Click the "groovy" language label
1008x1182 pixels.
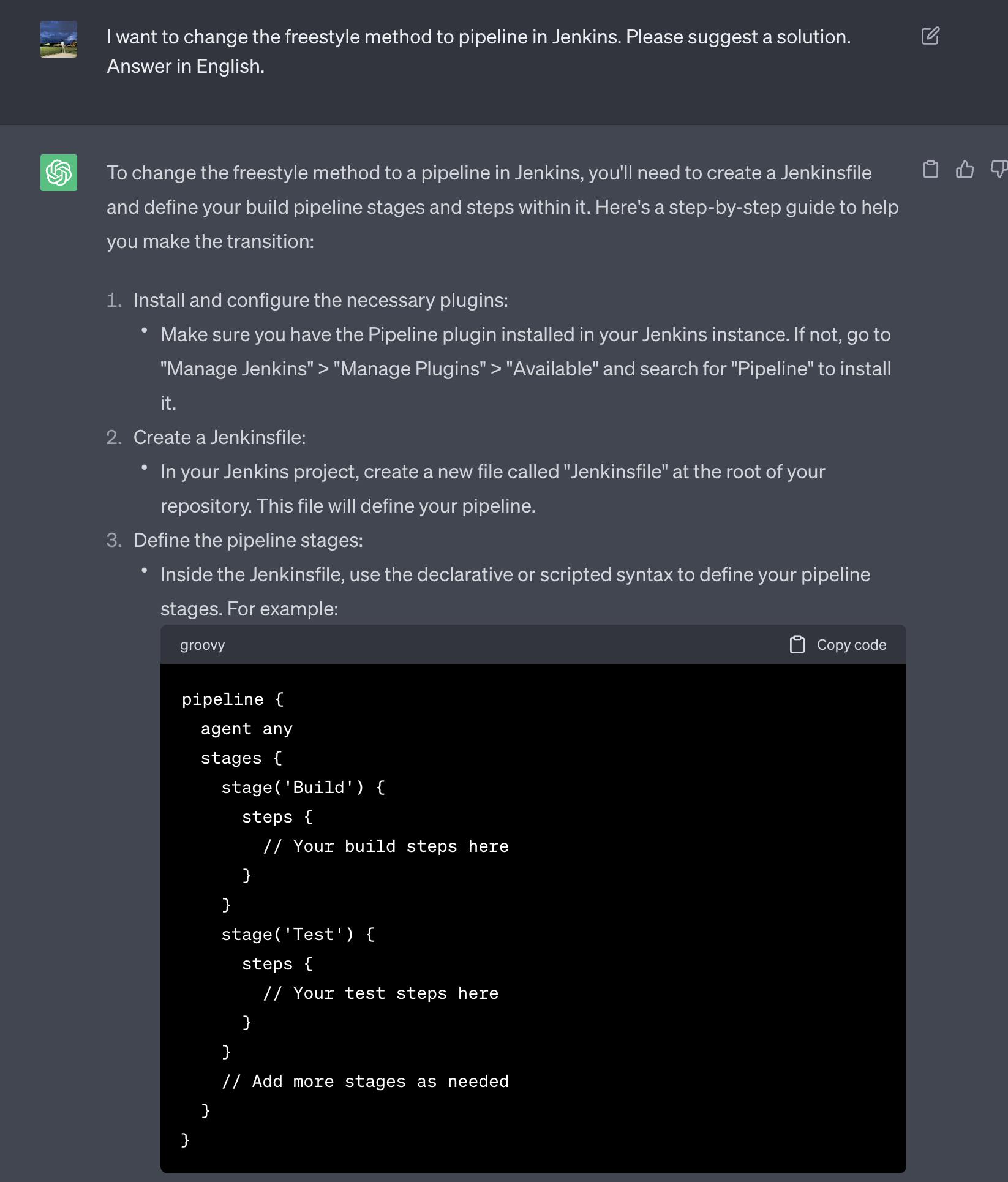coord(202,645)
